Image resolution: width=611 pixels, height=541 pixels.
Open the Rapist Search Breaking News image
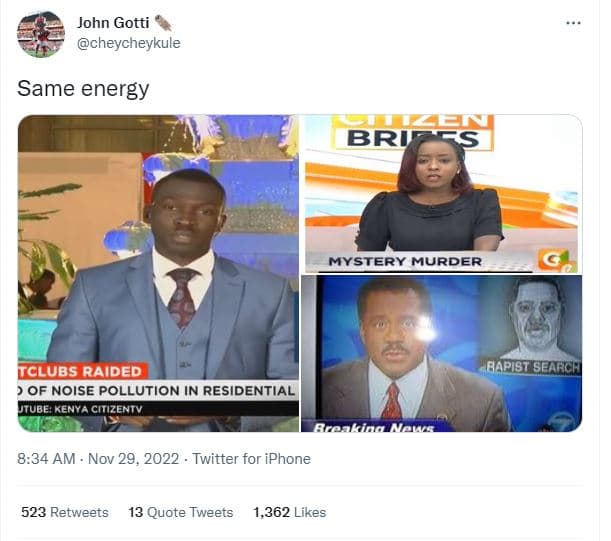coord(442,354)
